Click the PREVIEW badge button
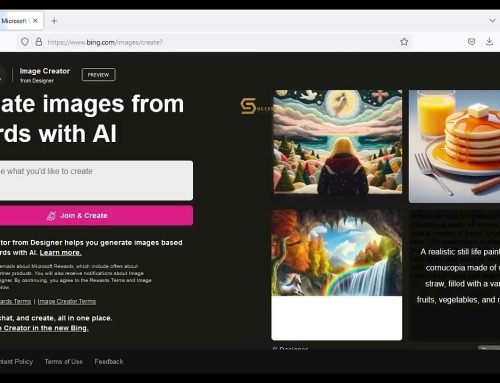The image size is (500, 383). [x=99, y=75]
